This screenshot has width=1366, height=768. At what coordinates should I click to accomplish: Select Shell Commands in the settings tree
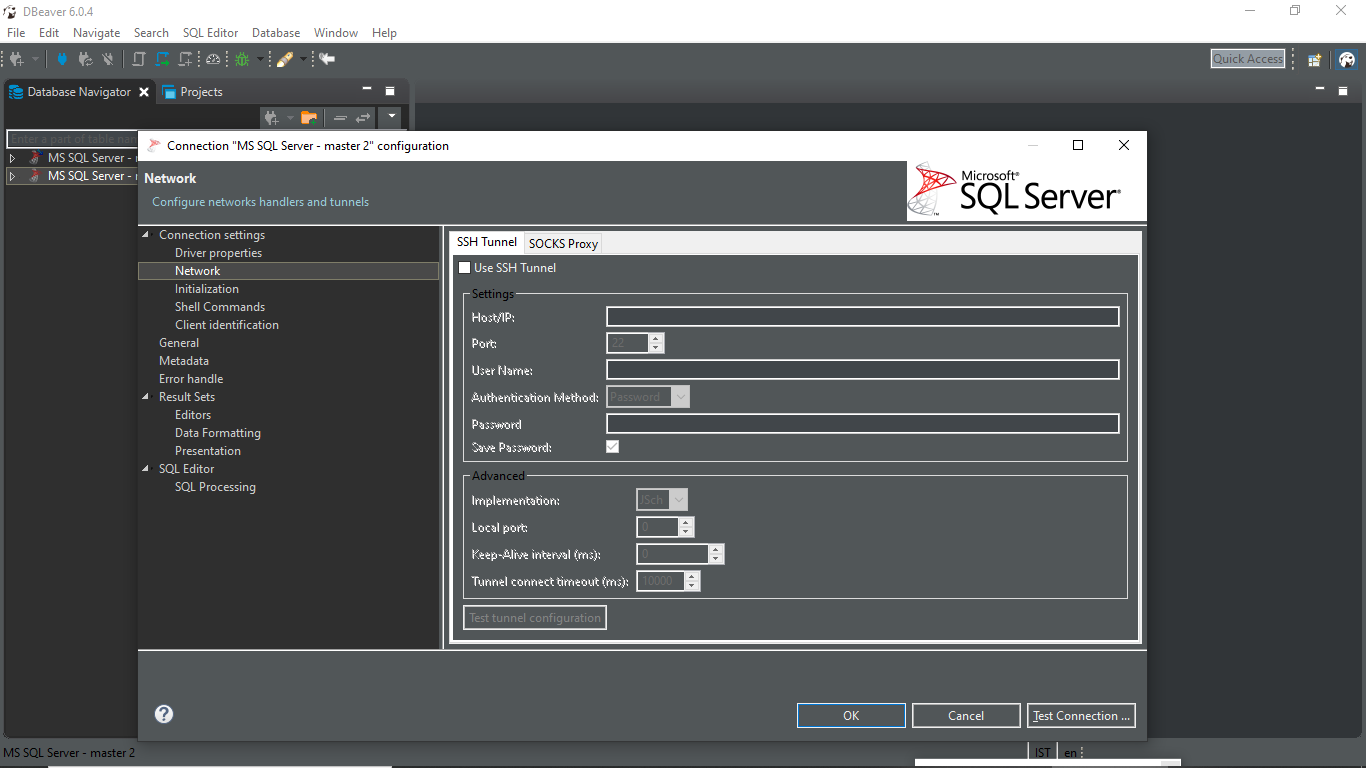tap(220, 306)
